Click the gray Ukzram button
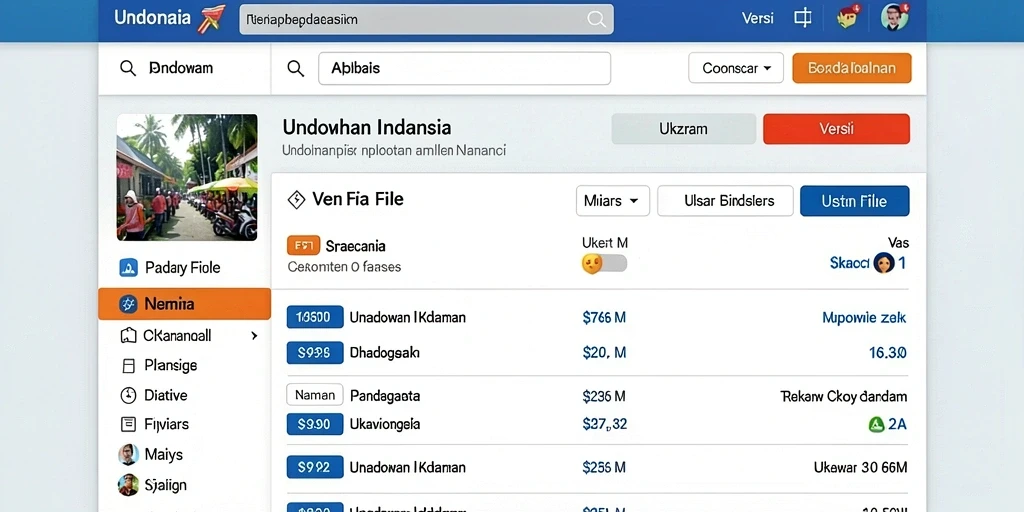The width and height of the screenshot is (1024, 512). coord(683,129)
